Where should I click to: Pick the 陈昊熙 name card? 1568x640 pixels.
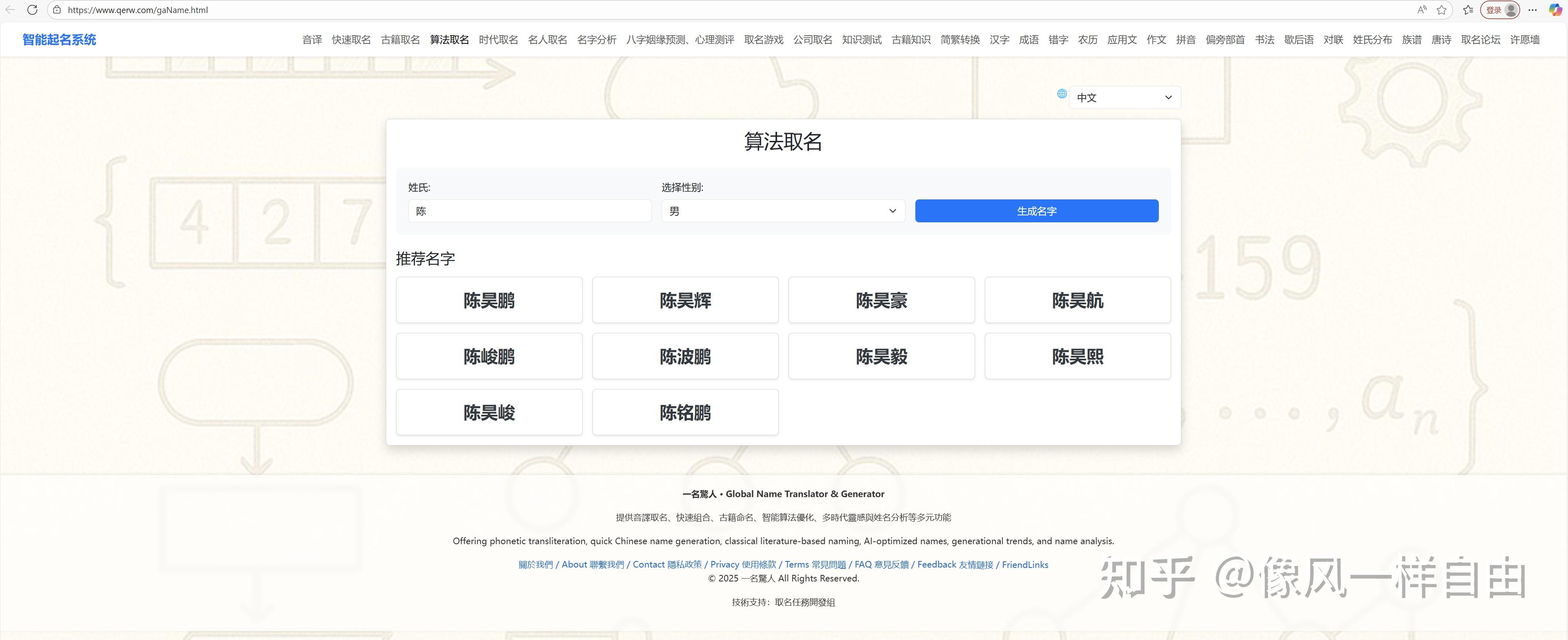[x=1077, y=356]
